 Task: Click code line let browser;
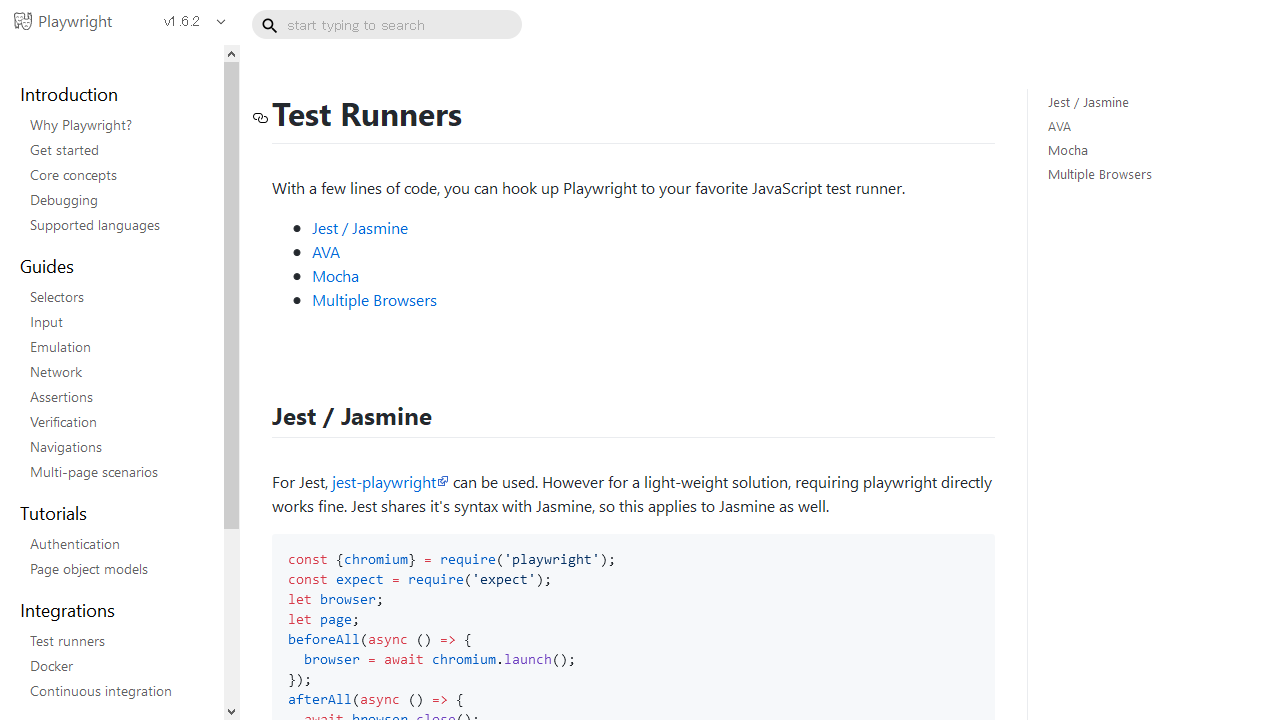tap(336, 599)
